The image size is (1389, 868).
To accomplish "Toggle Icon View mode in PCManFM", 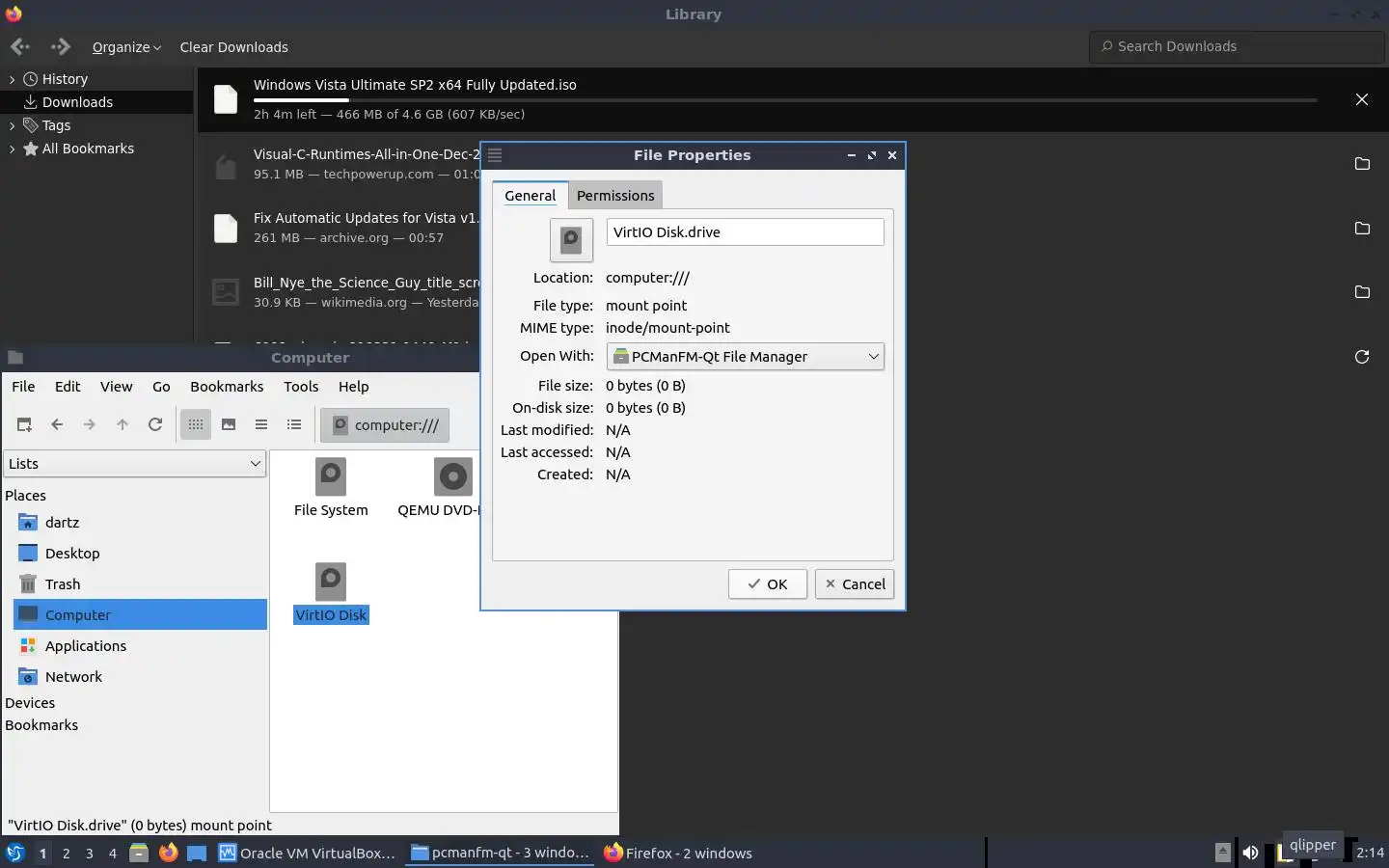I will coord(196,424).
